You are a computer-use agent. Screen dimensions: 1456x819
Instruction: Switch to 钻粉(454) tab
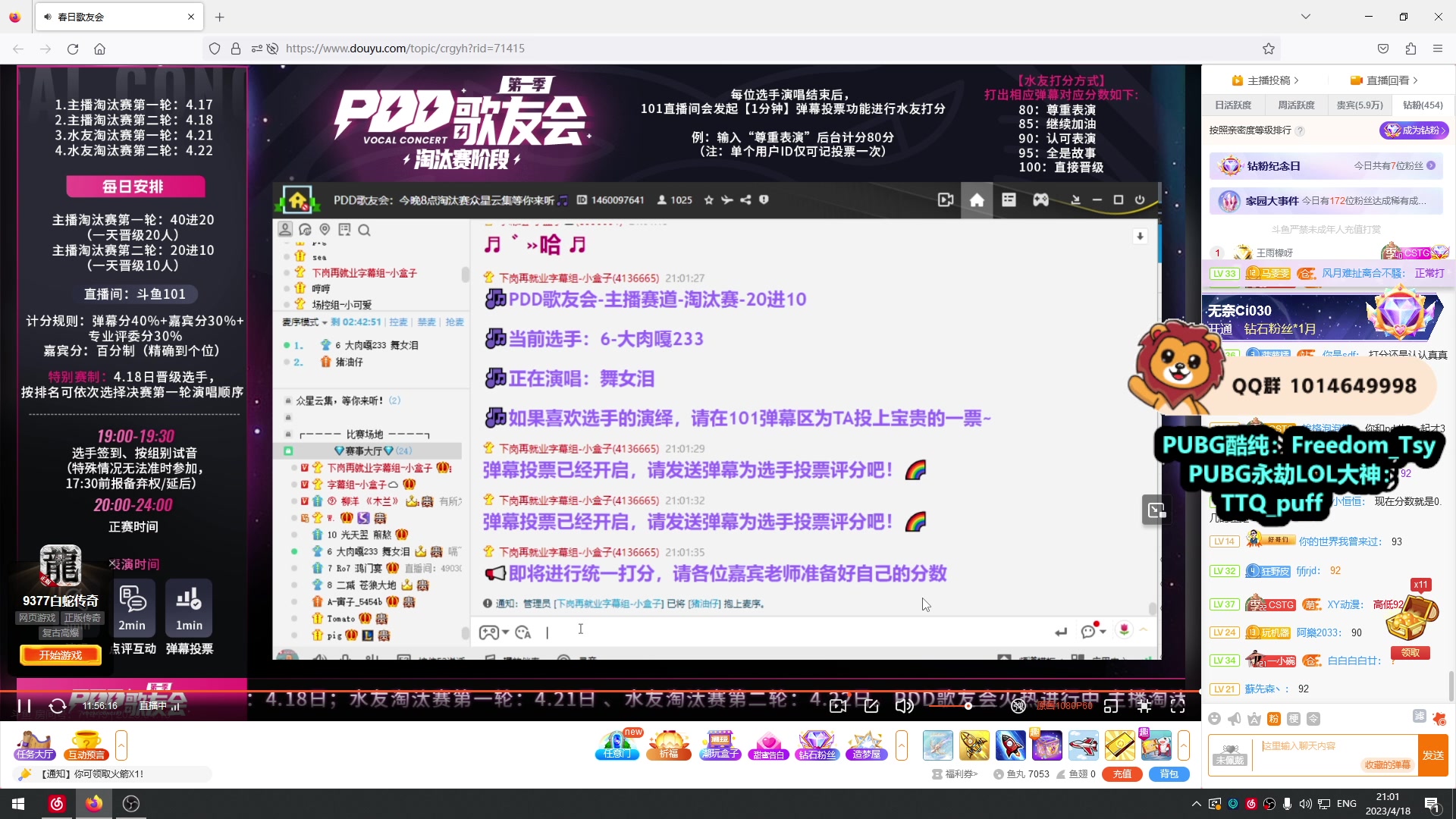(1423, 105)
